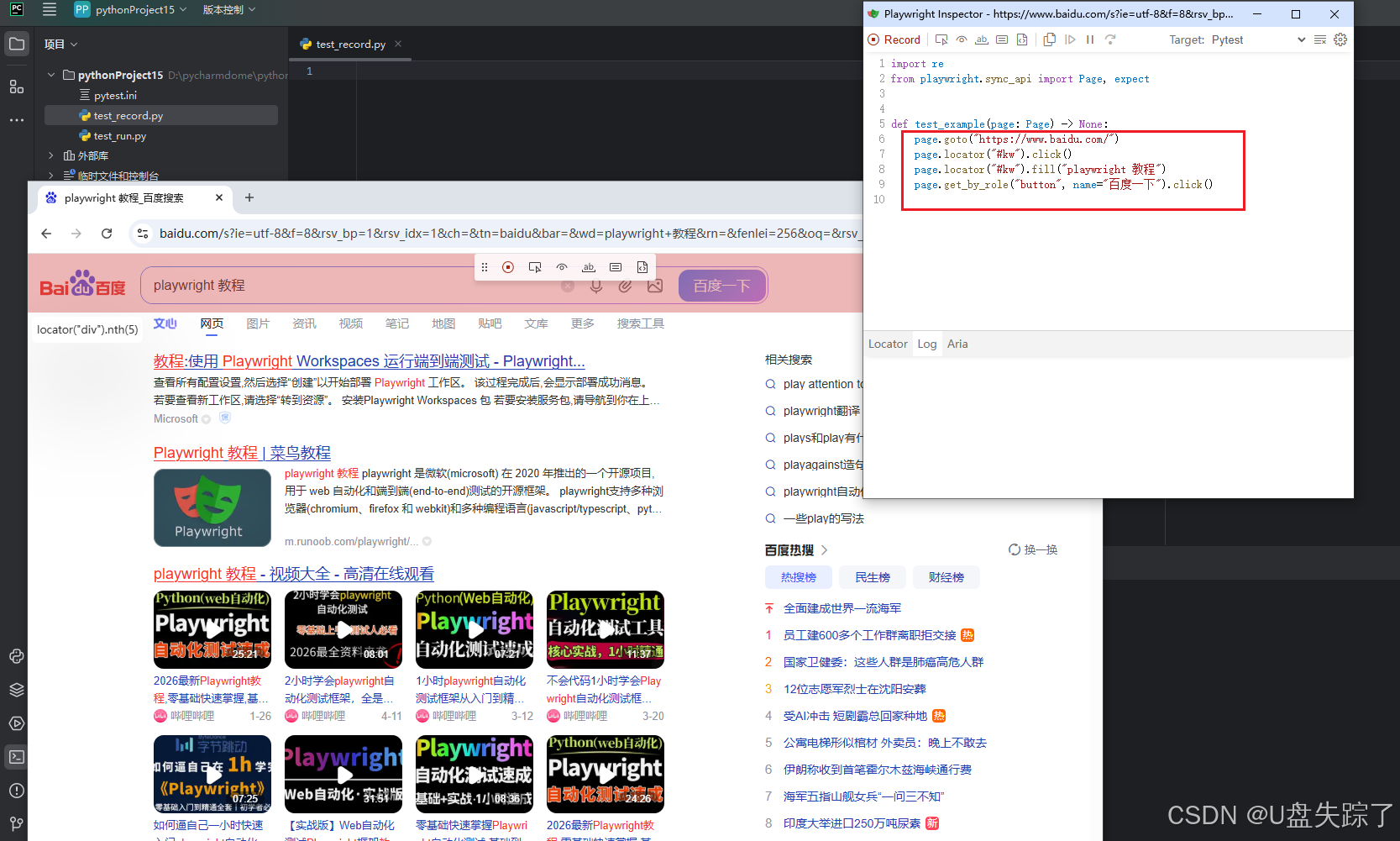Click the Baidu attachment paperclip icon
This screenshot has width=1400, height=841.
coord(626,286)
